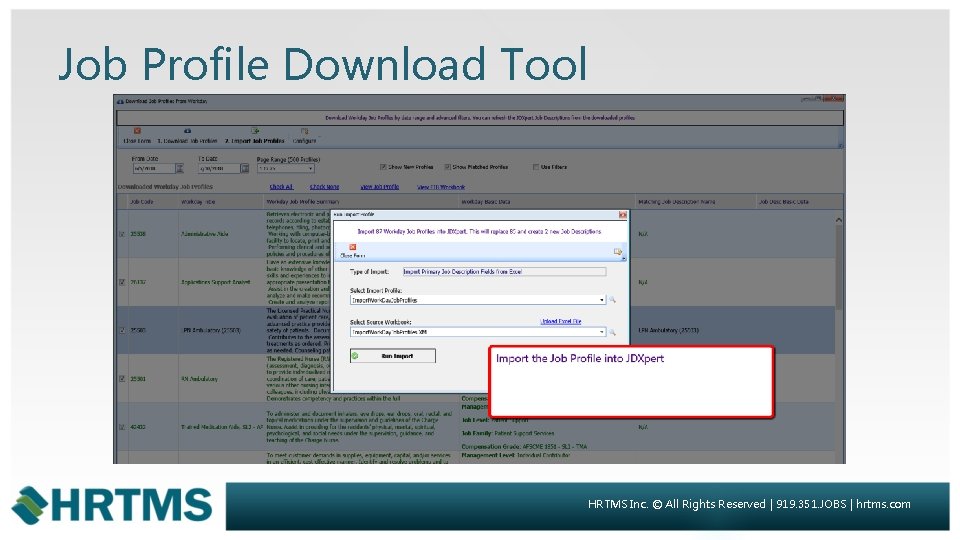
Task: Click the LPN Ambulatory matching job description cell
Action: coord(696,331)
